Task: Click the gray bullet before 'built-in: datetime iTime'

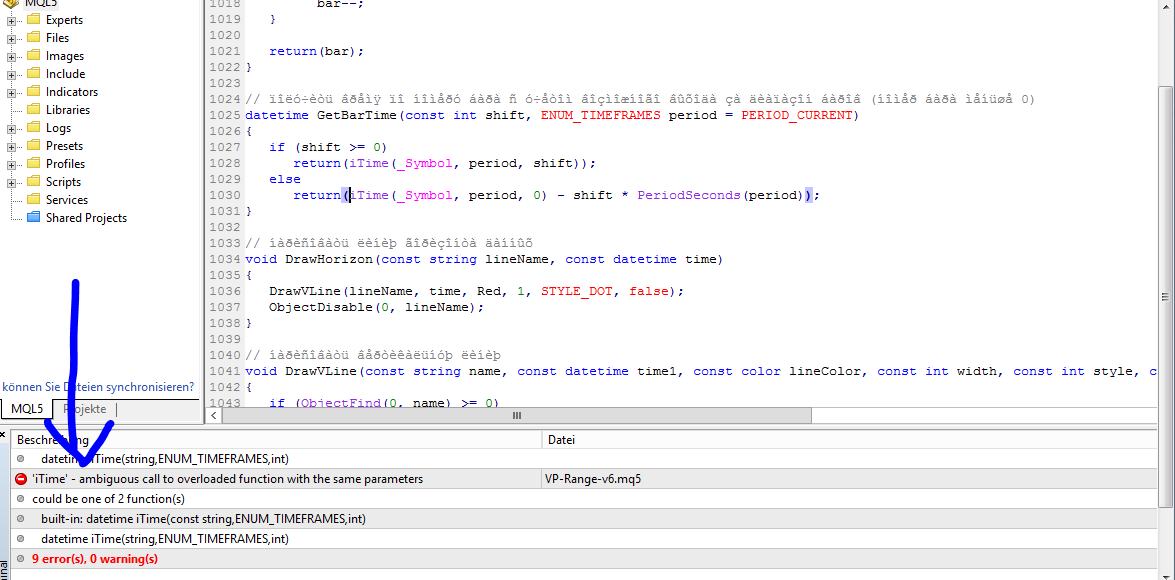Action: [x=20, y=519]
